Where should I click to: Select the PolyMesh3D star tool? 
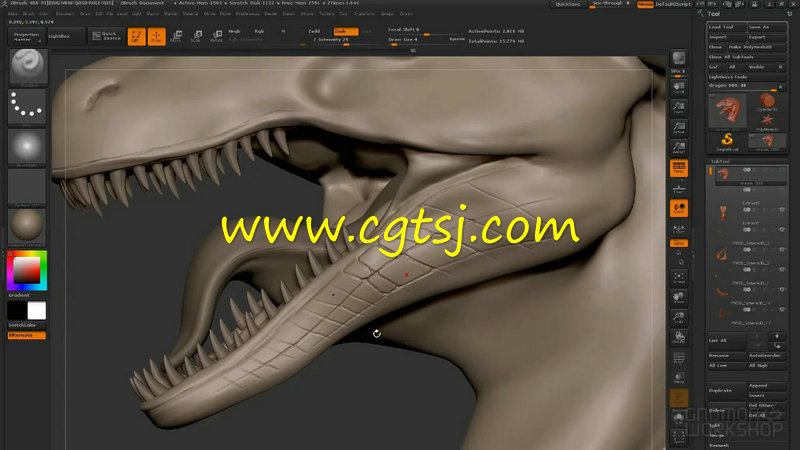click(x=767, y=122)
